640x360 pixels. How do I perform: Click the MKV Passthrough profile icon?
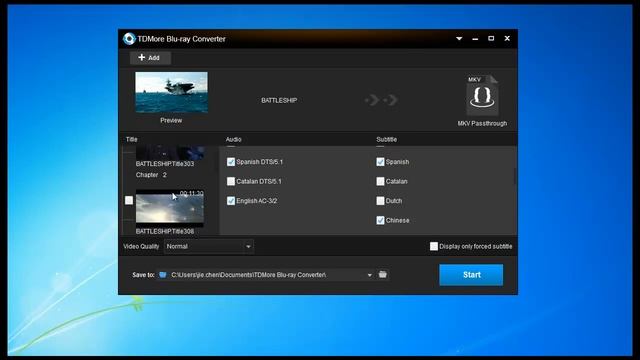(x=482, y=96)
